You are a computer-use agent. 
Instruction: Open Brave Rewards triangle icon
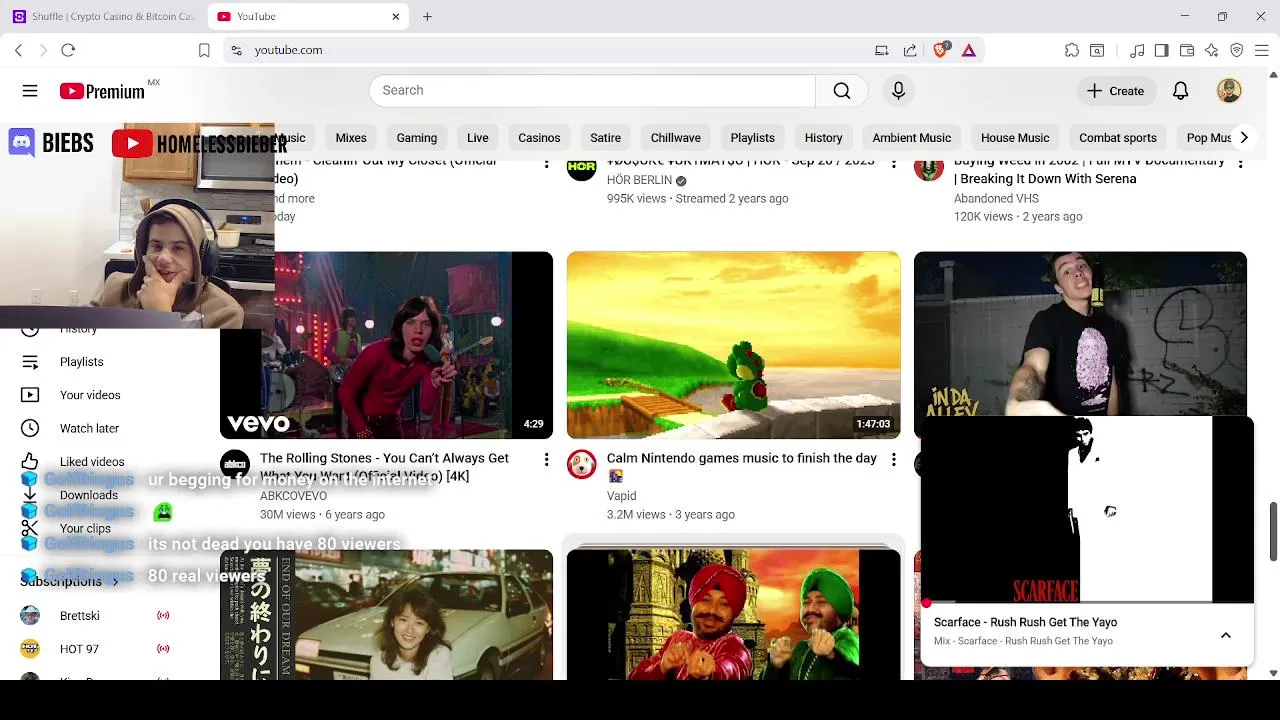tap(969, 50)
